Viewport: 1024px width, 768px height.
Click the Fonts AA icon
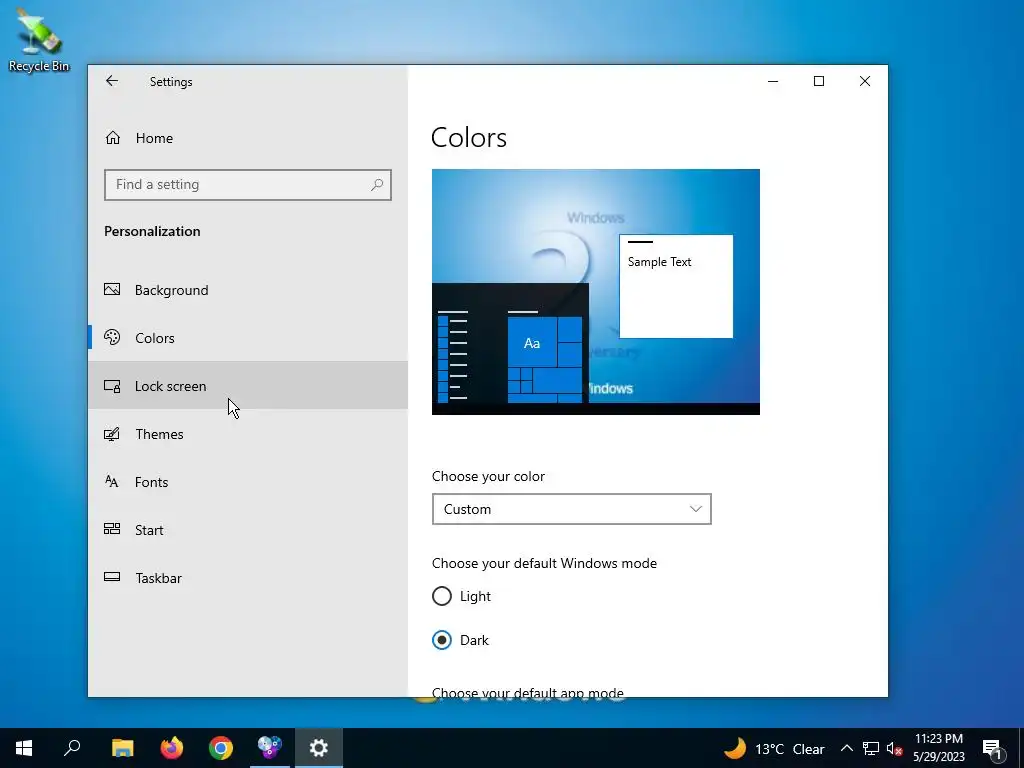112,481
